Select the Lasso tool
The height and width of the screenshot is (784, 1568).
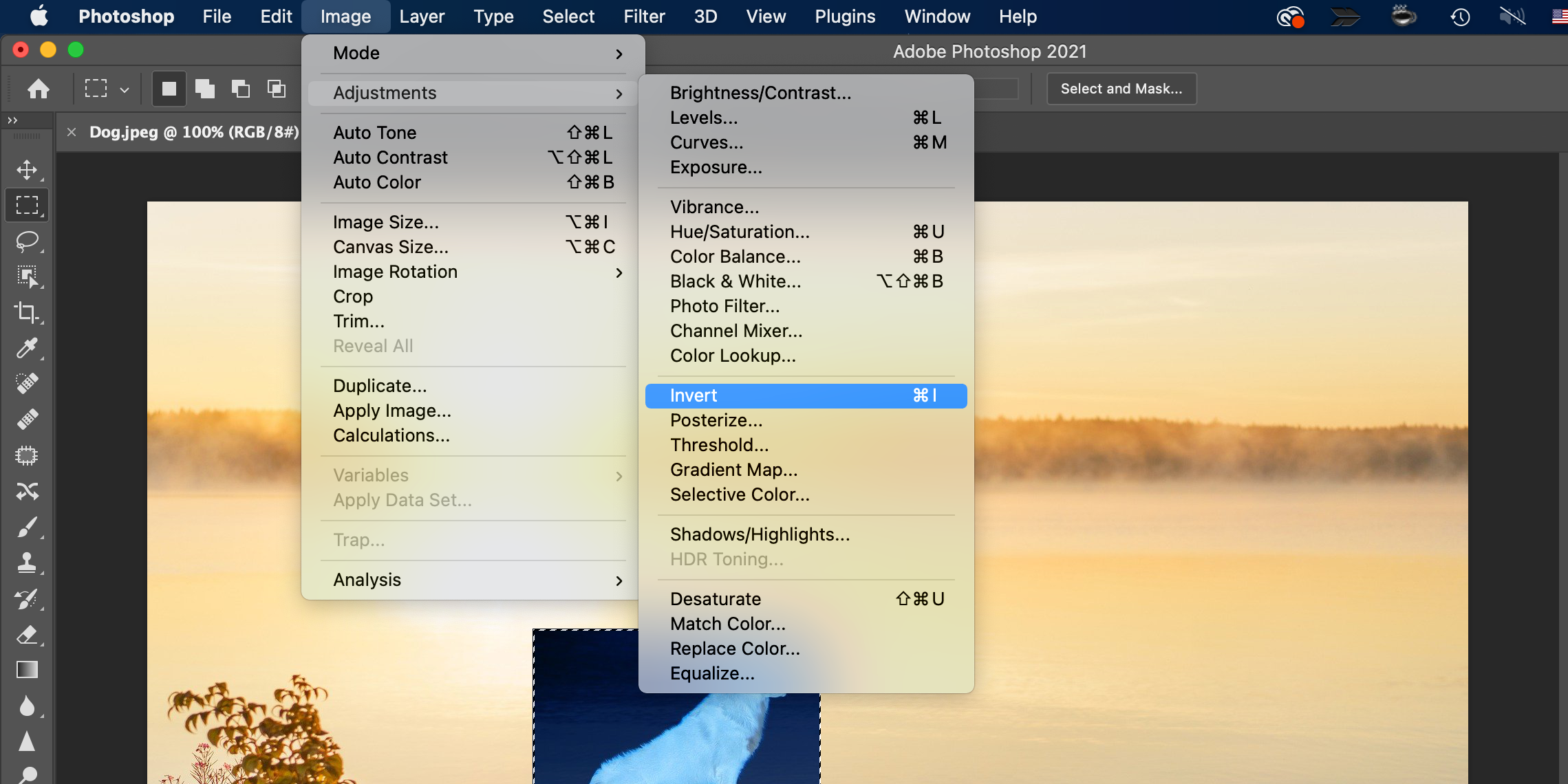28,241
